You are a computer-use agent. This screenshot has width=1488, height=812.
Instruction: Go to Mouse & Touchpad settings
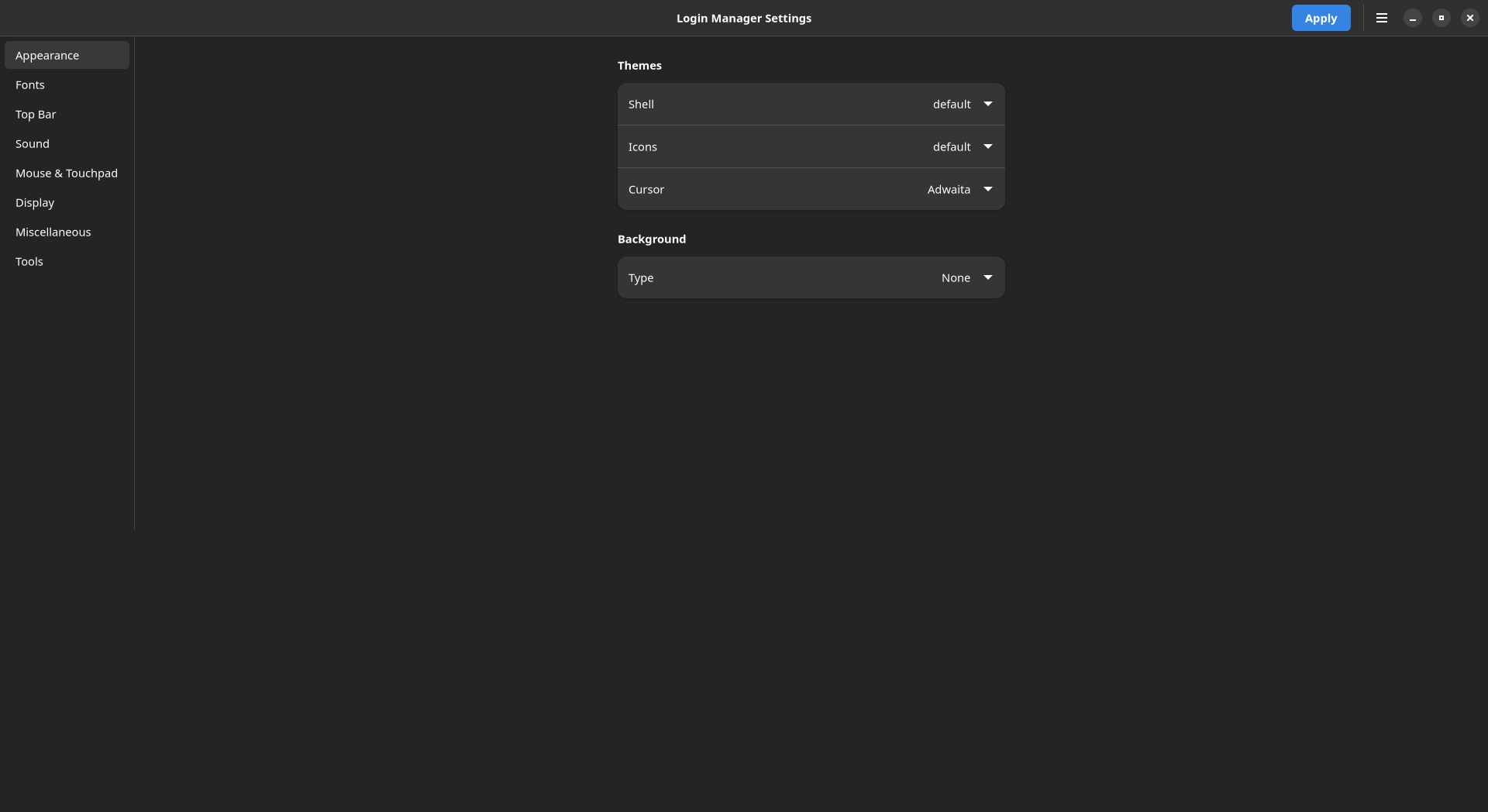tap(67, 173)
